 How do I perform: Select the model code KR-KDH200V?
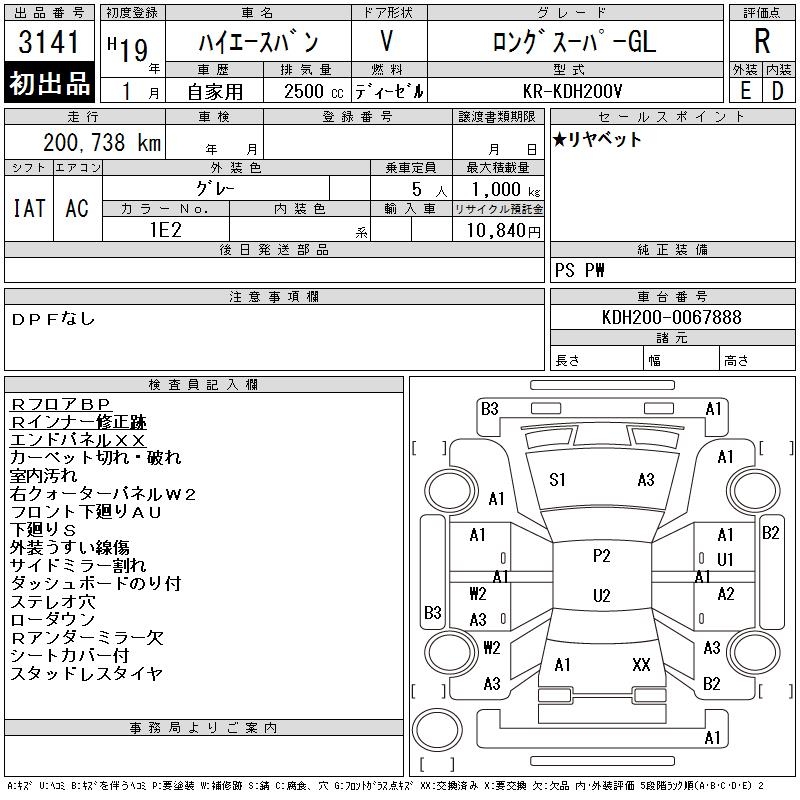tap(572, 91)
